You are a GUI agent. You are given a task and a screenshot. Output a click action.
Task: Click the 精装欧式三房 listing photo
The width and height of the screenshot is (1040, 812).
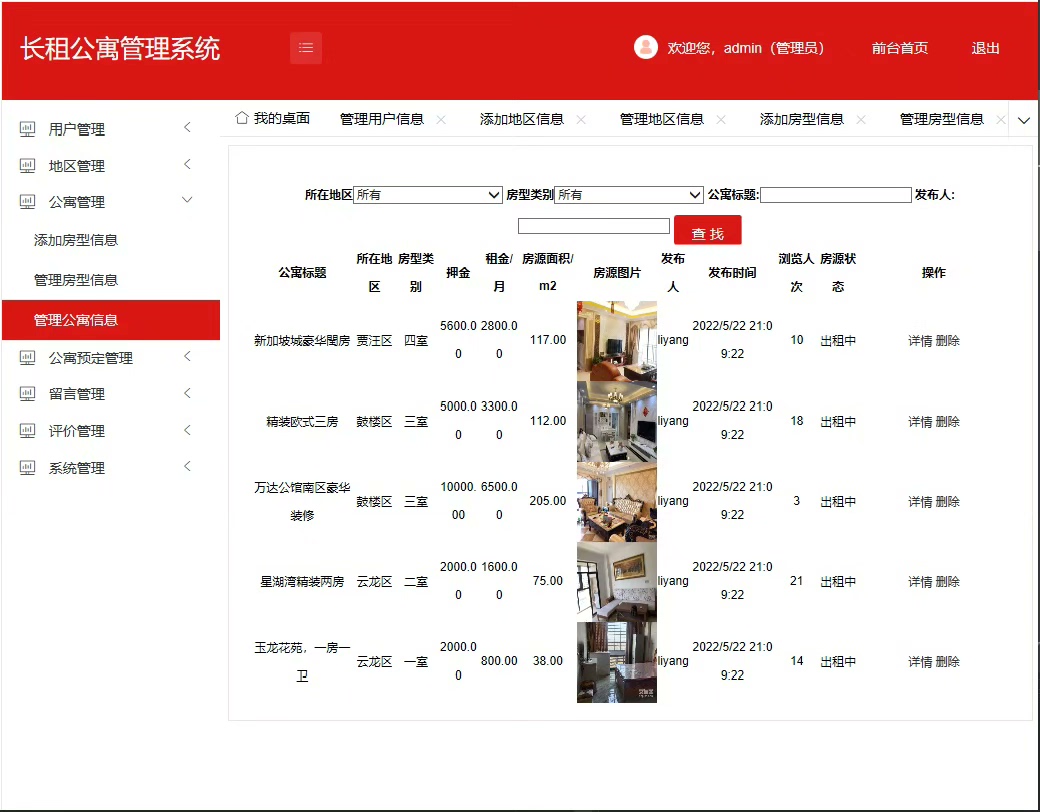(617, 421)
